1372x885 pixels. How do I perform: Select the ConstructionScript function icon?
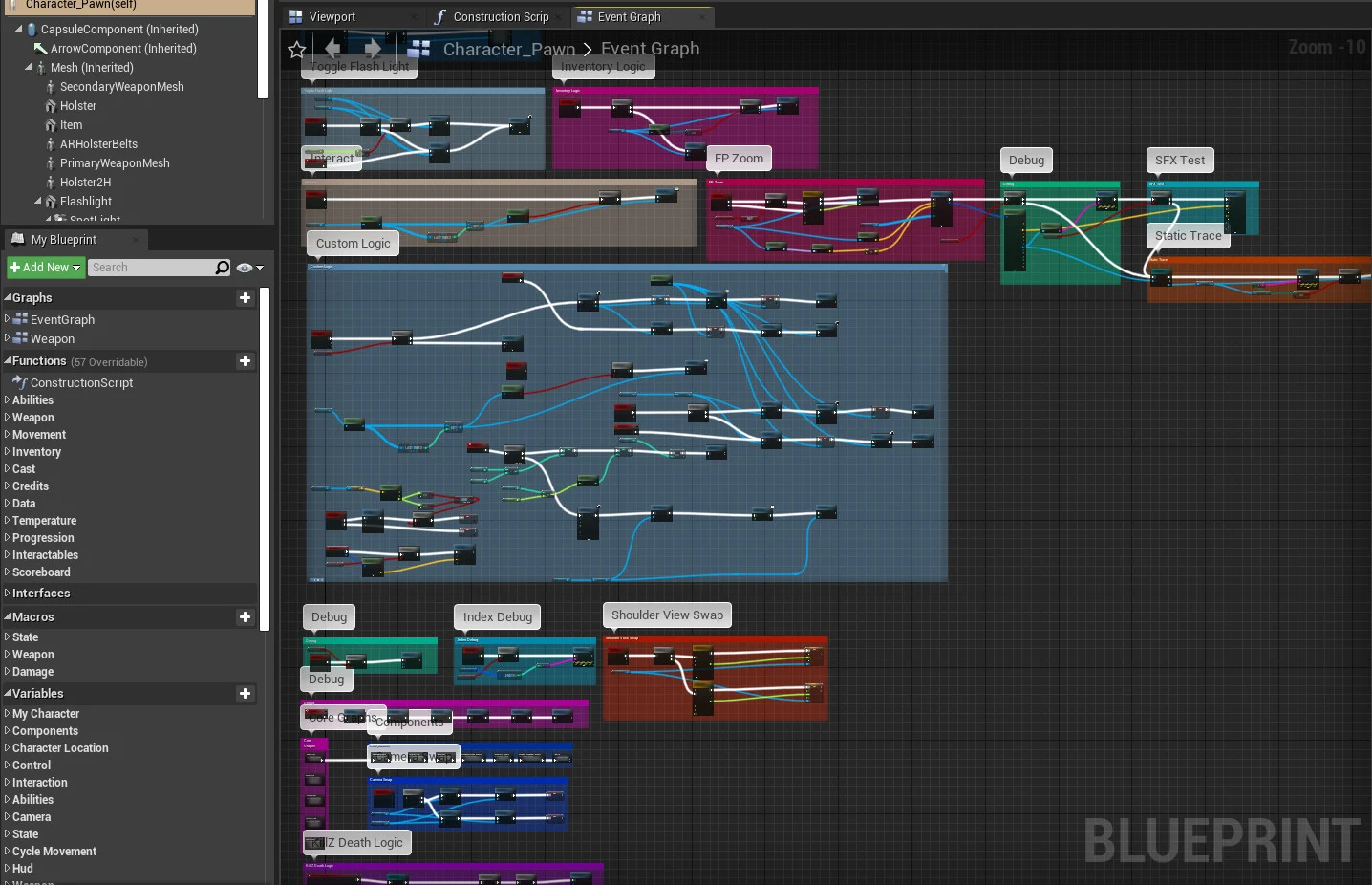tap(20, 382)
